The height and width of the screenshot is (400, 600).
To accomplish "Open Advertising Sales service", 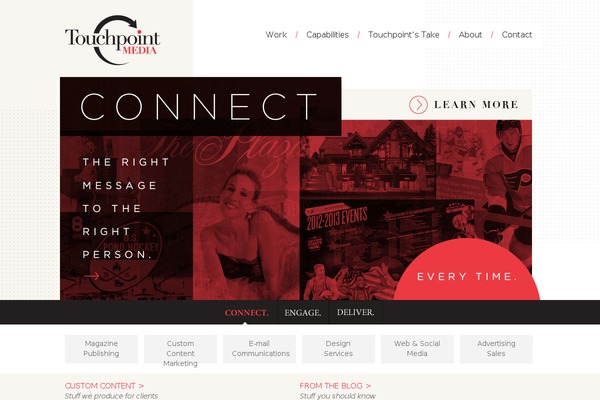I will pos(496,349).
